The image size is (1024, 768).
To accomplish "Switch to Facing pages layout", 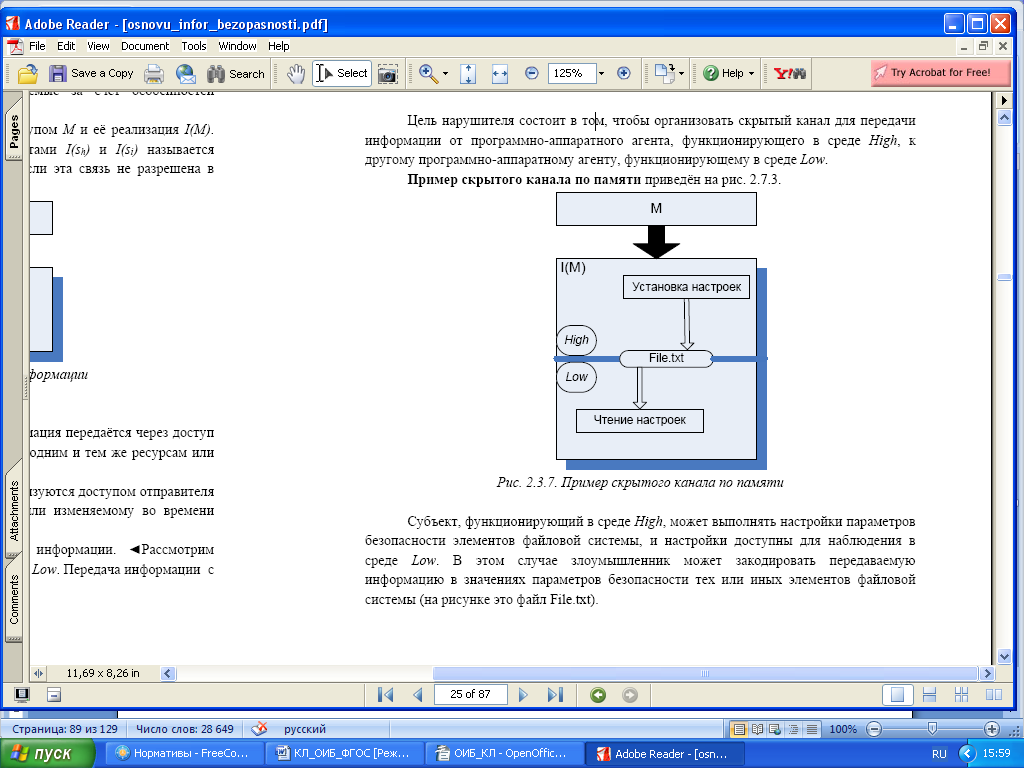I will [x=993, y=695].
